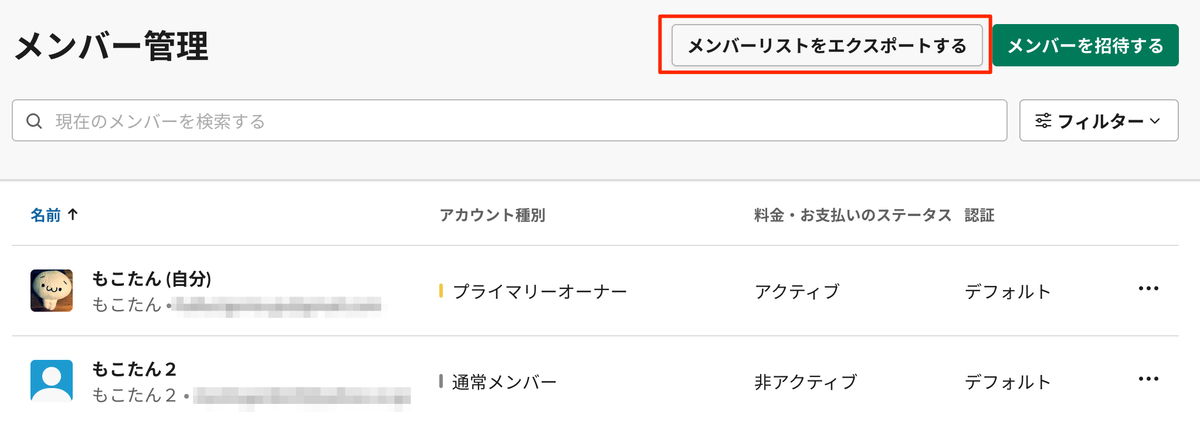Click the search magnifier icon

[33, 121]
